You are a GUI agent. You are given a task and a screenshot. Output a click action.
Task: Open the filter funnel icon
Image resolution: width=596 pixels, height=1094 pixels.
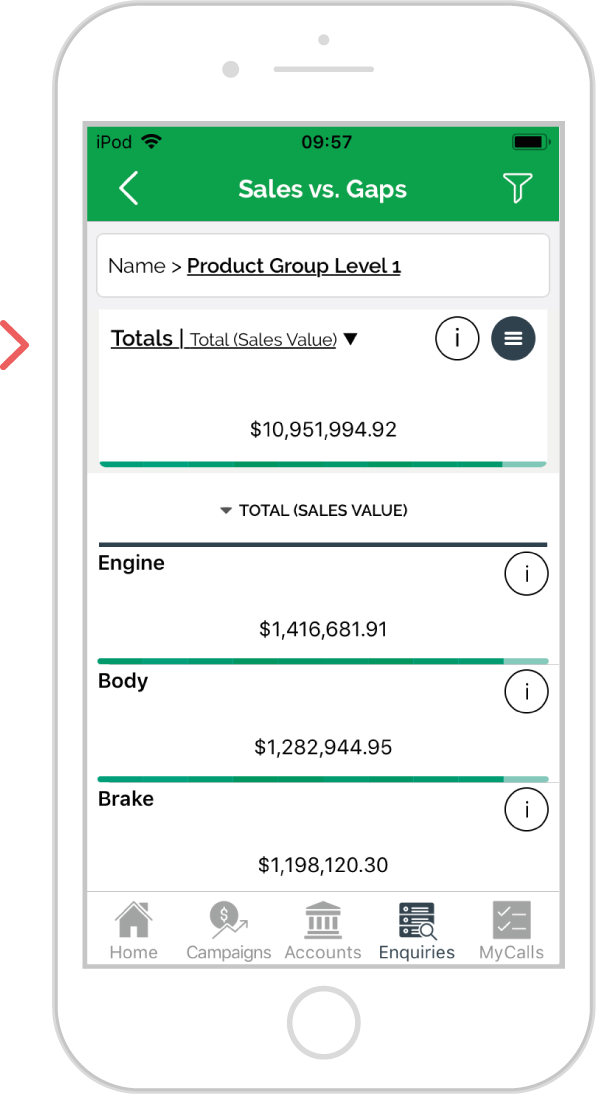(x=517, y=188)
